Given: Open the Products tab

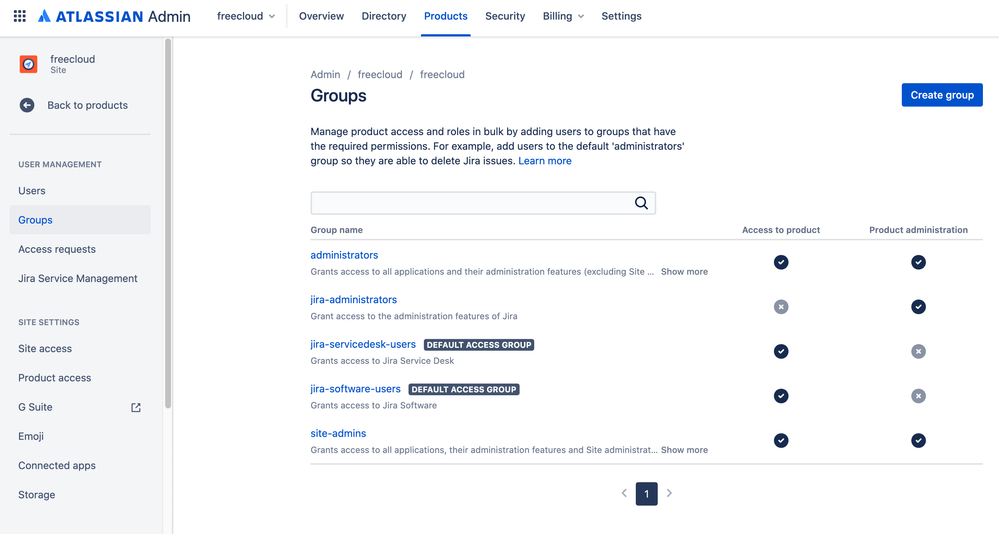Looking at the screenshot, I should (x=445, y=16).
